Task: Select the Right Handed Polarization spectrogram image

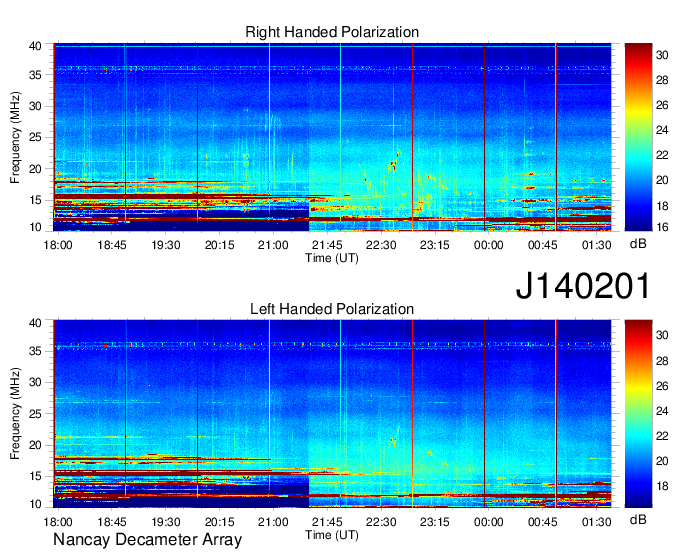Action: click(332, 137)
